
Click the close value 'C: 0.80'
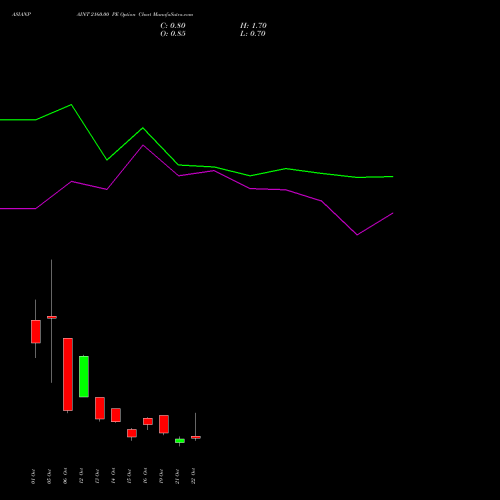pos(173,26)
